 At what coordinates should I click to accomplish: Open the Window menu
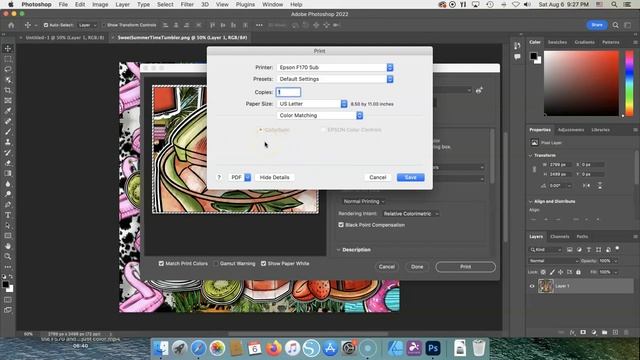point(272,4)
